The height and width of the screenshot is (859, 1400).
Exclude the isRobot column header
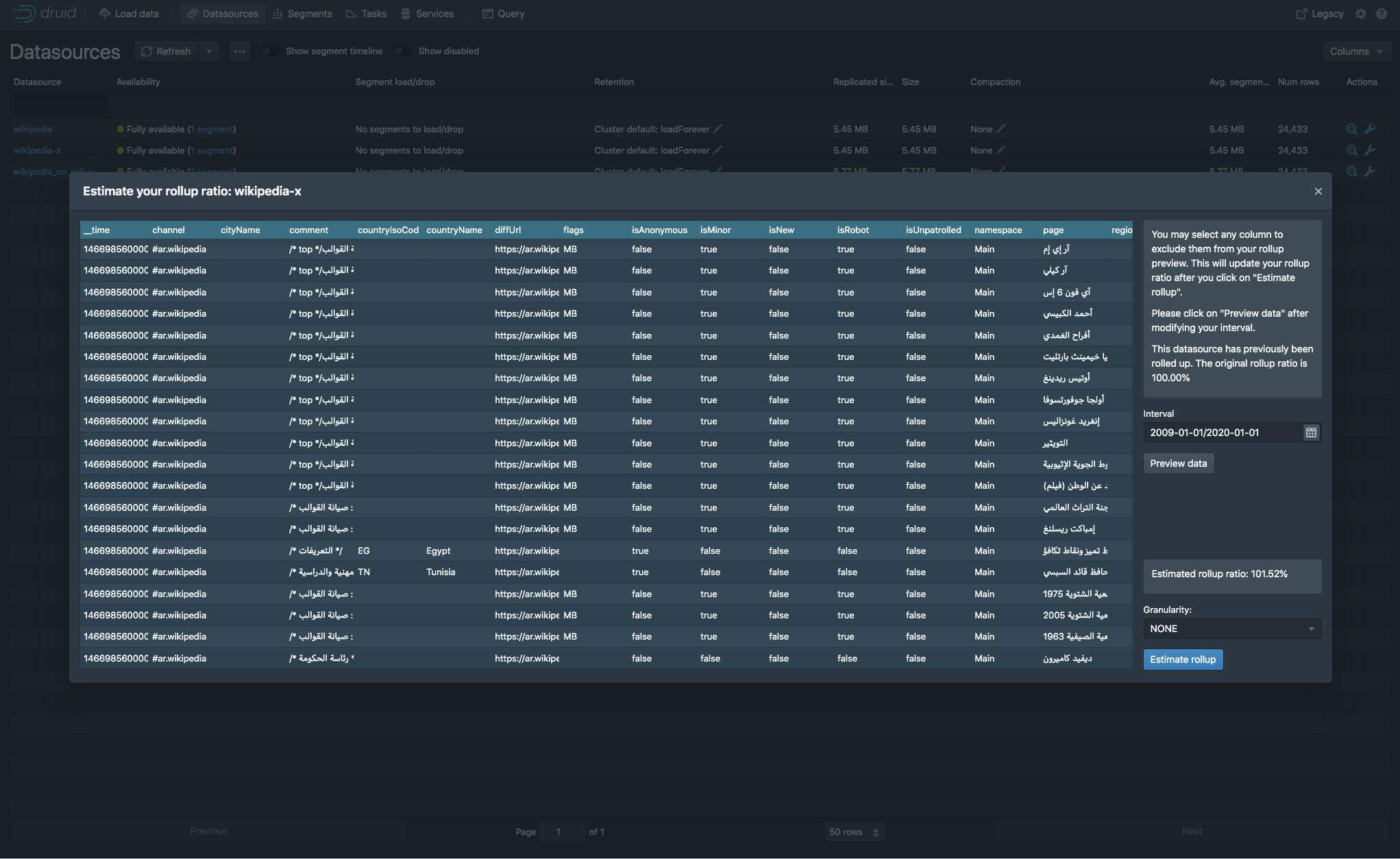(x=852, y=230)
